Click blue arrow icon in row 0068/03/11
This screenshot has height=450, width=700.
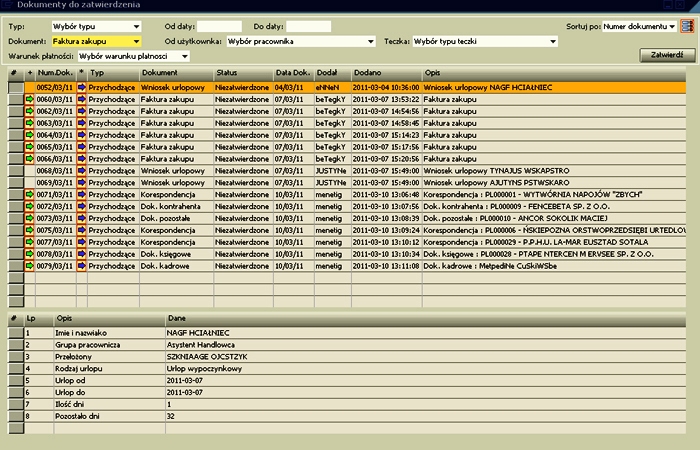coord(81,171)
